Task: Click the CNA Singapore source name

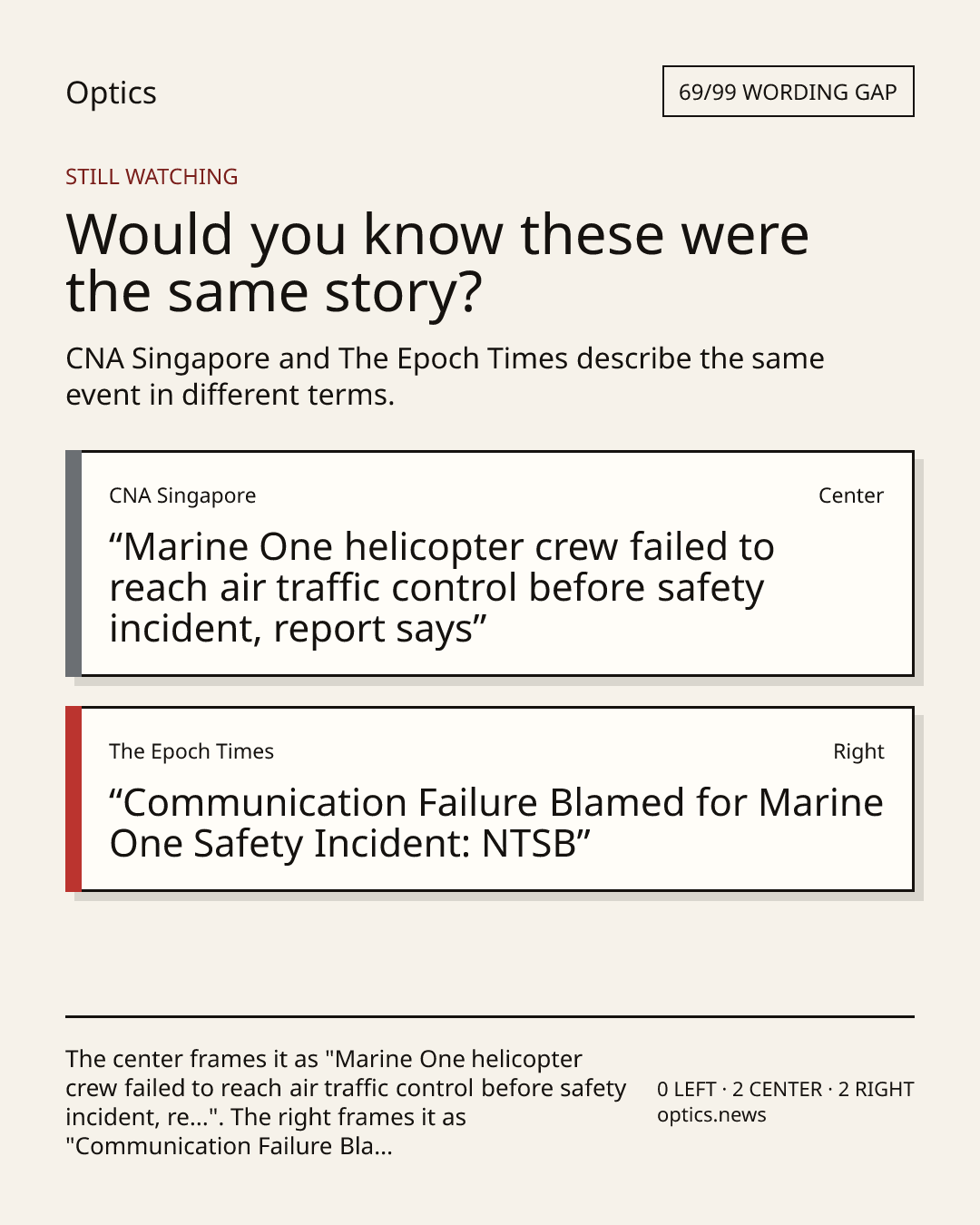Action: [182, 495]
